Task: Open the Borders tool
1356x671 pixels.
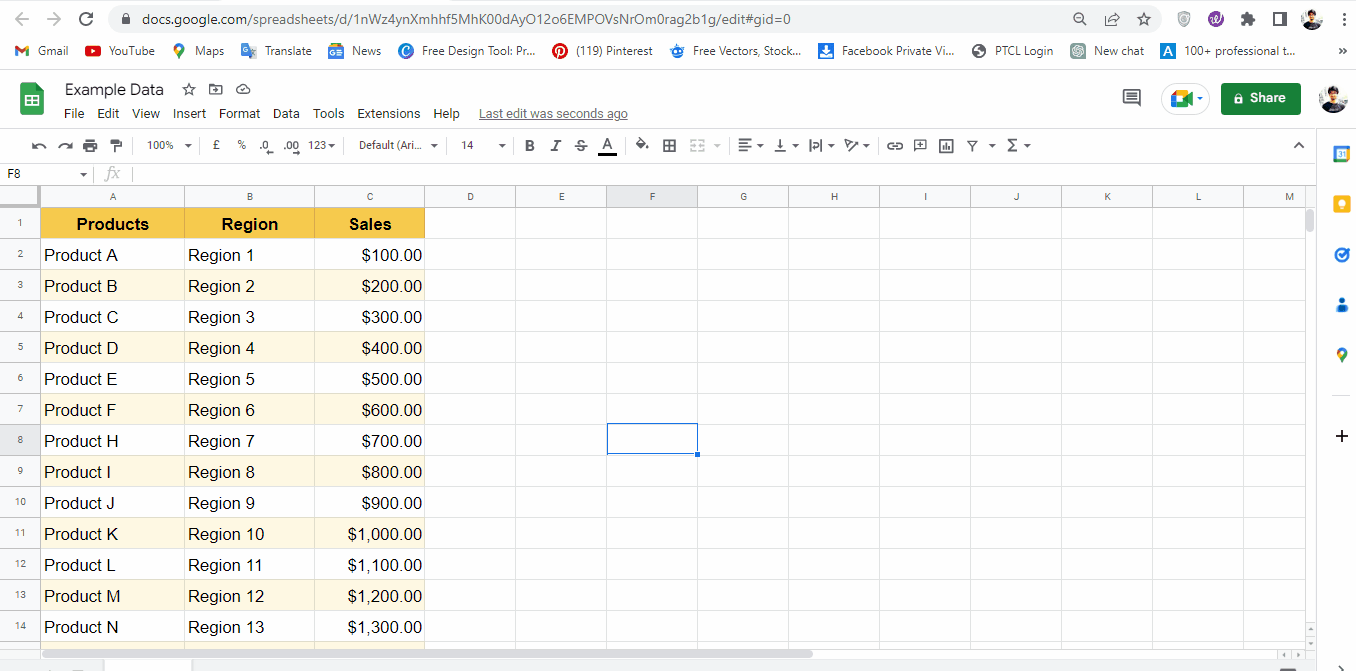Action: coord(669,145)
